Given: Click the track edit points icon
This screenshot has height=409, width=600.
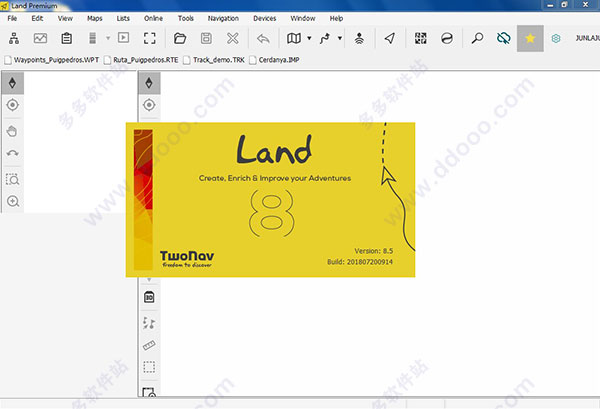Looking at the screenshot, I should click(149, 323).
